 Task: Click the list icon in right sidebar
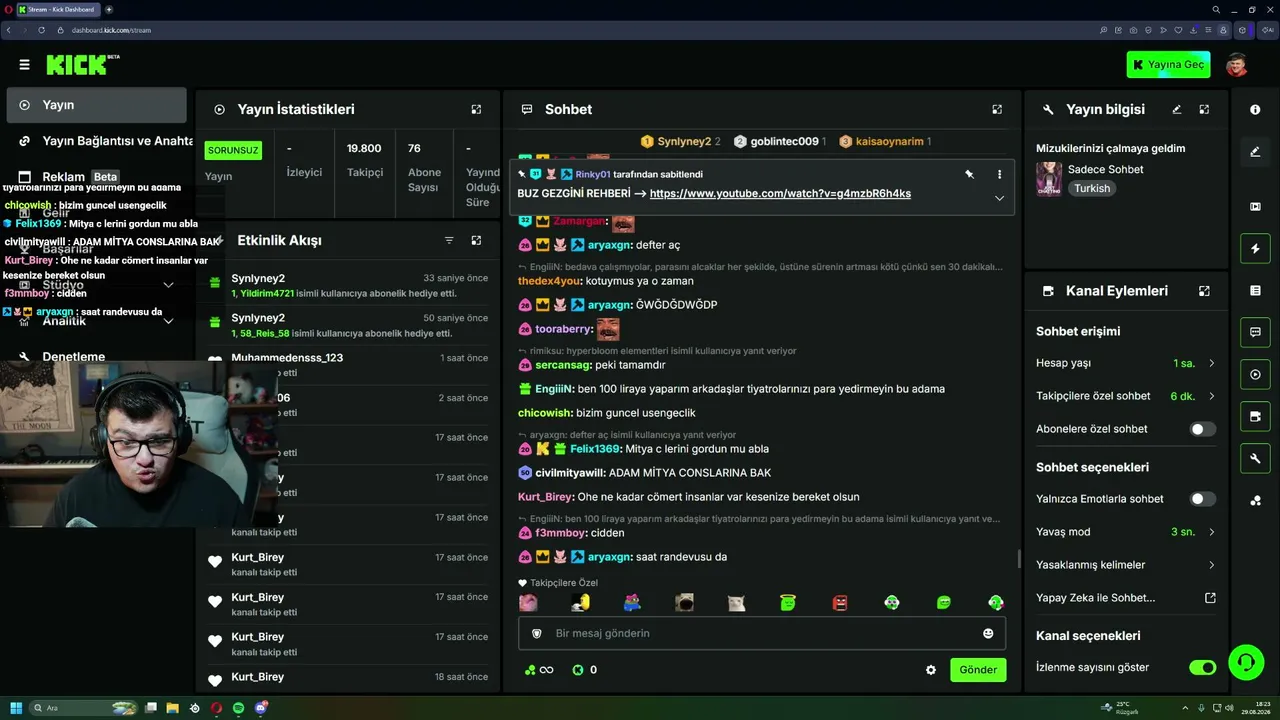coord(1255,290)
